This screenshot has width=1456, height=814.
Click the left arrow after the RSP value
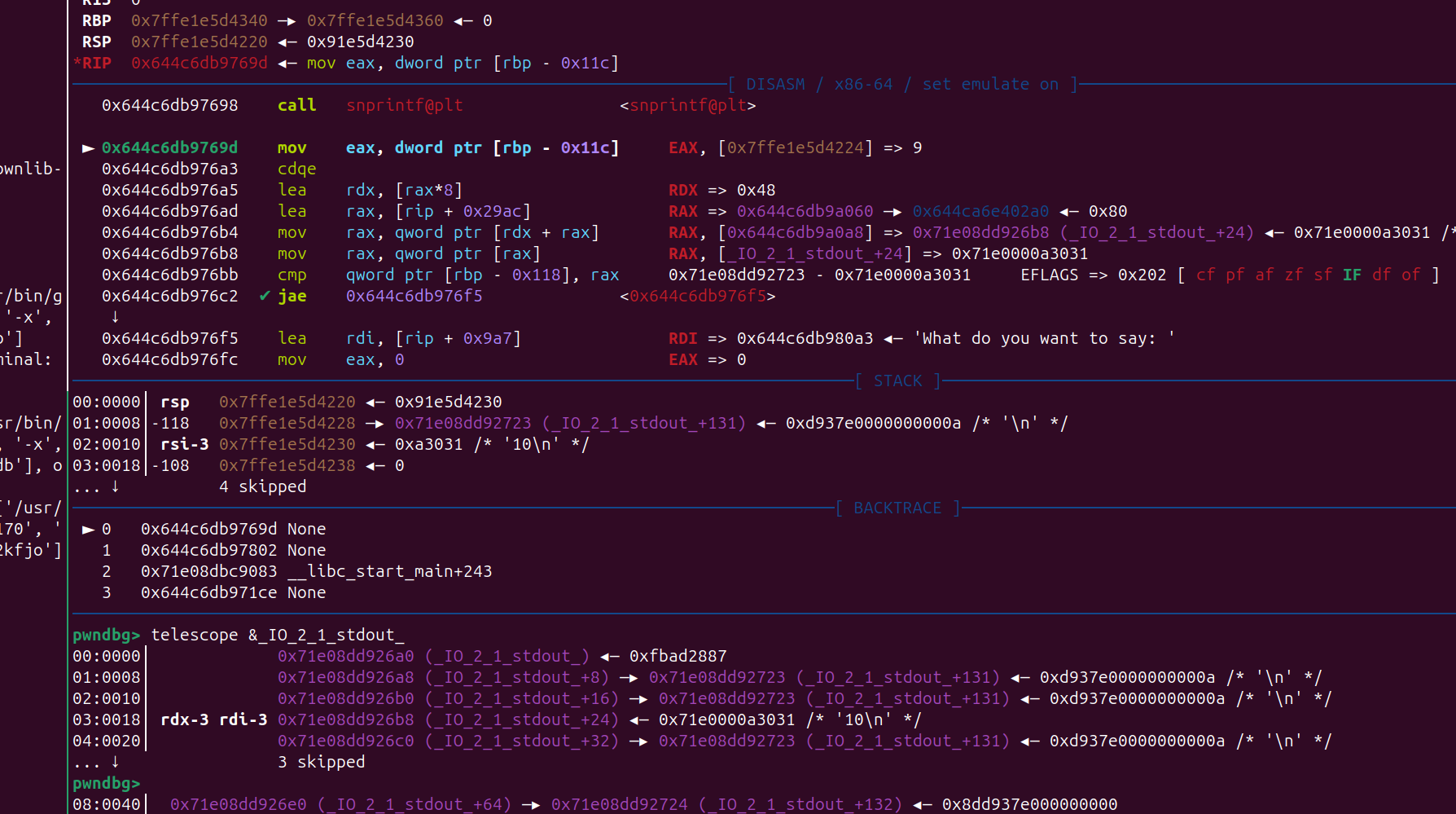point(289,41)
